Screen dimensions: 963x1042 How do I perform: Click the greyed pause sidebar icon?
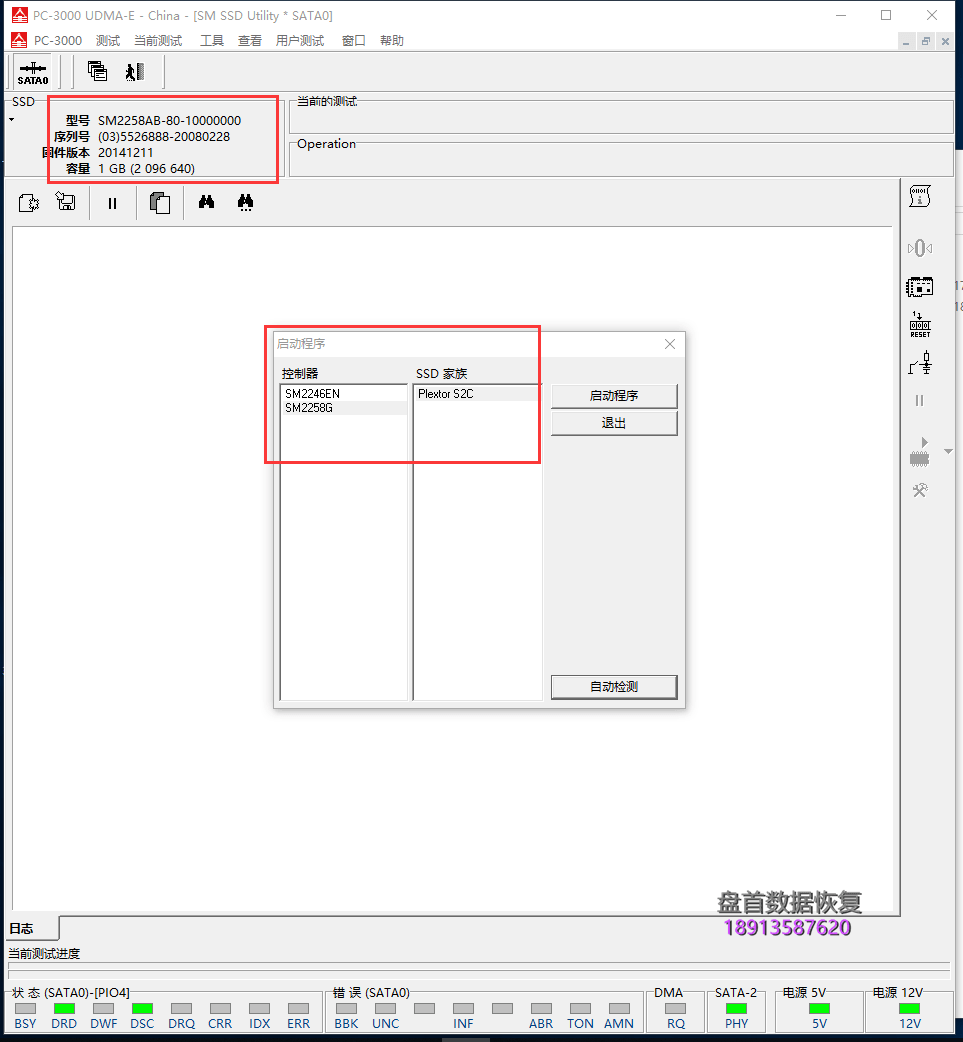click(920, 401)
